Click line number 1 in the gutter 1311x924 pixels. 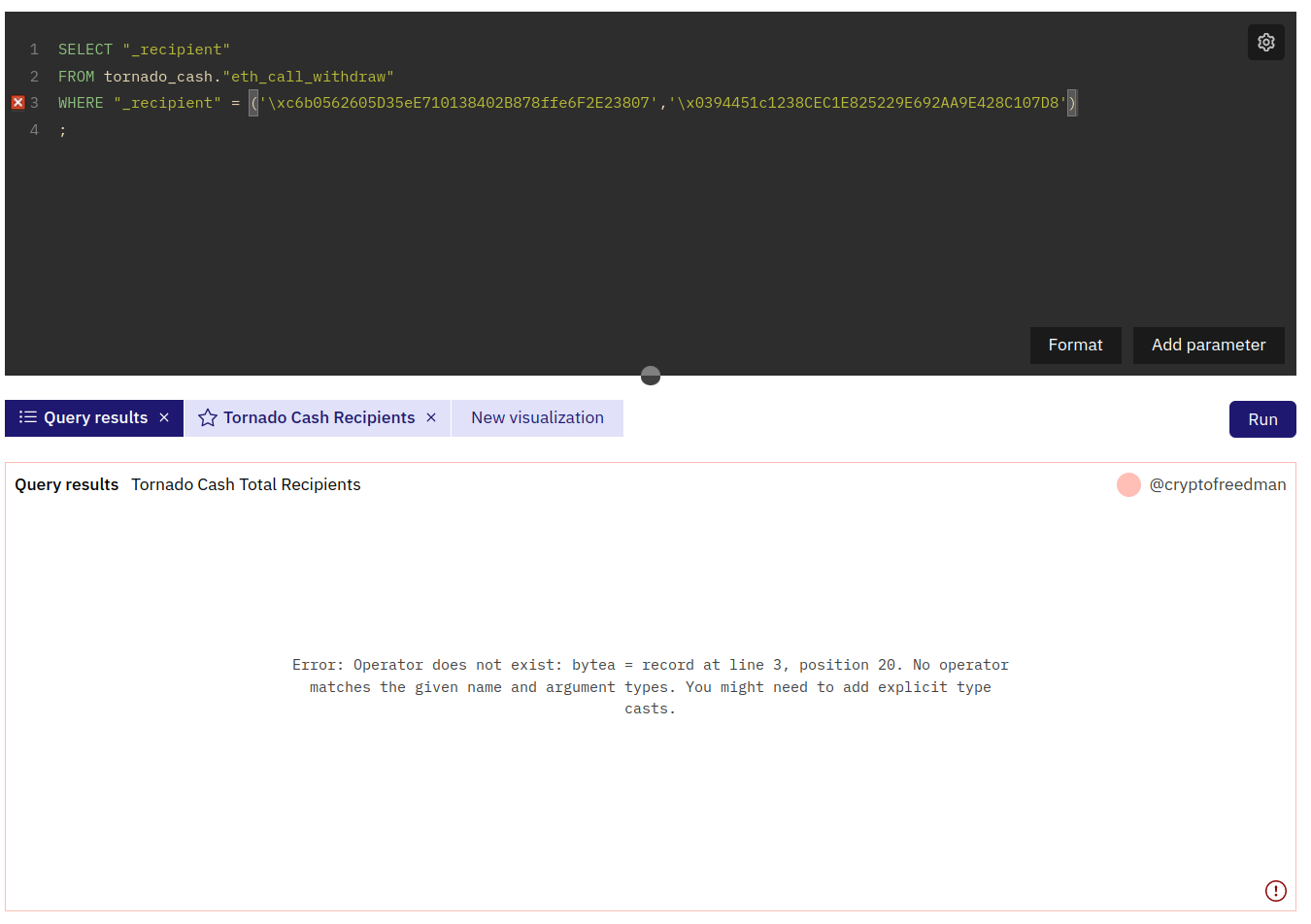(34, 49)
